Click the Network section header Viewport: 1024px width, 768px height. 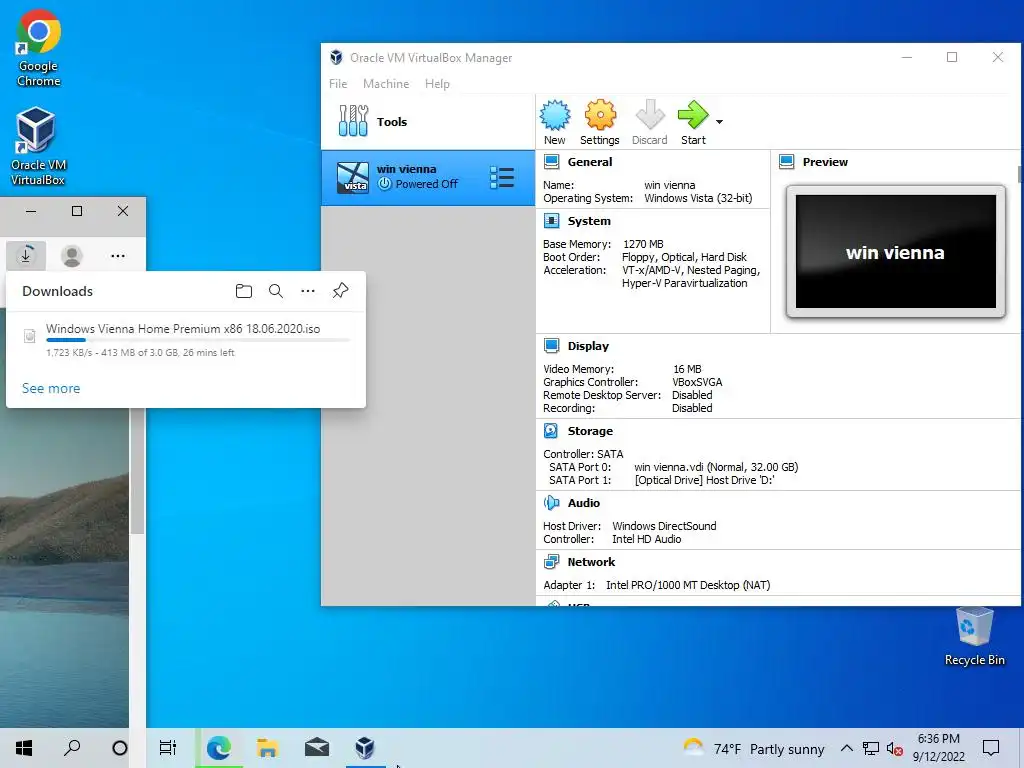click(591, 562)
